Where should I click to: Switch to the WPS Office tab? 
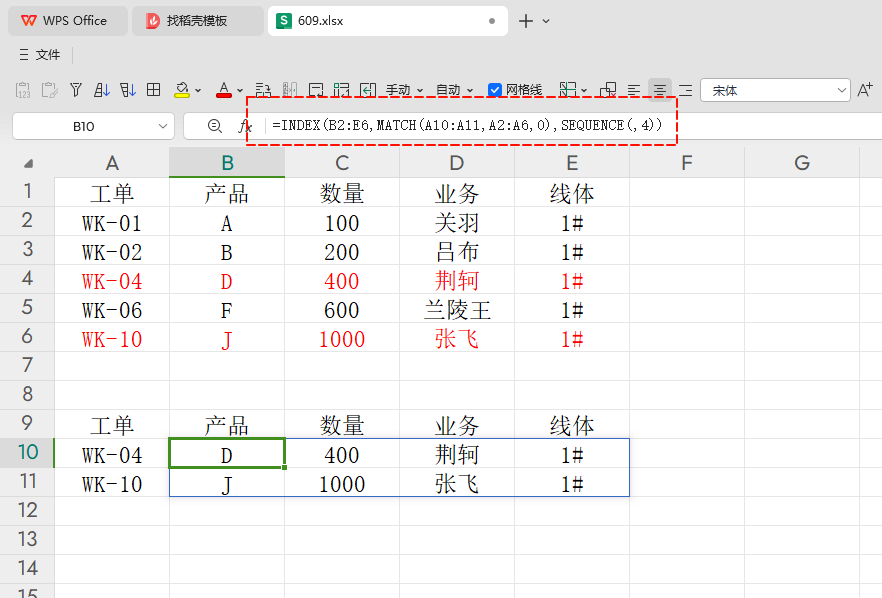point(68,21)
